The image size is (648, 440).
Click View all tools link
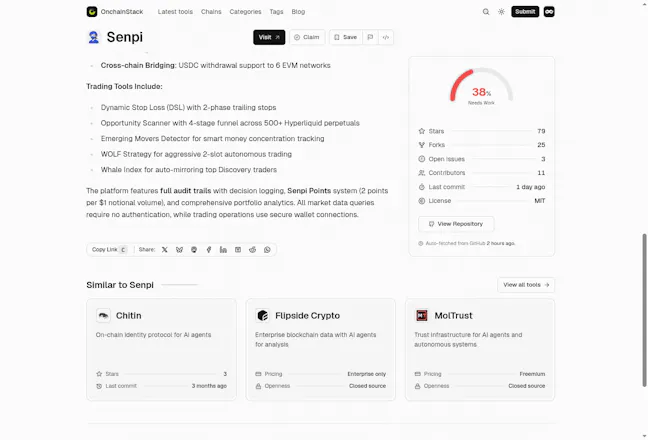[526, 285]
